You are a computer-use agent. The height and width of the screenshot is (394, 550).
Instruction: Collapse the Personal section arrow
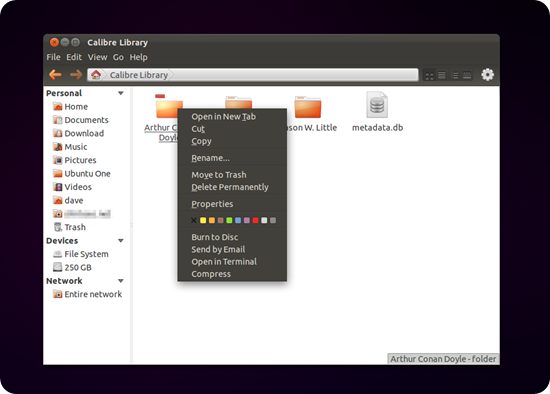pos(121,93)
